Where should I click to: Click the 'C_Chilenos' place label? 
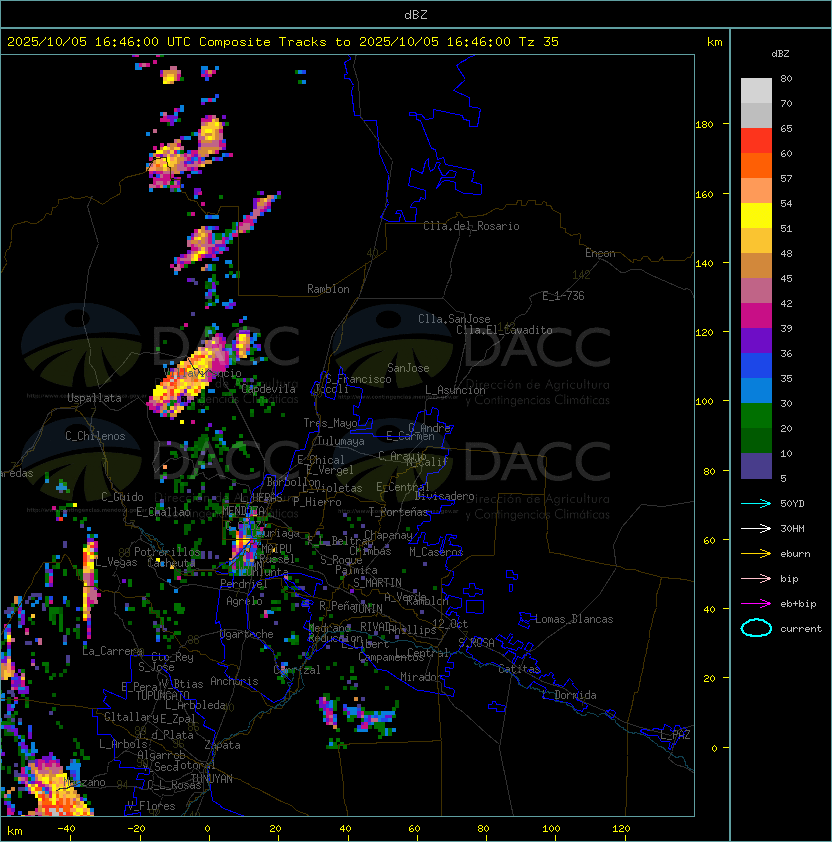(x=95, y=436)
